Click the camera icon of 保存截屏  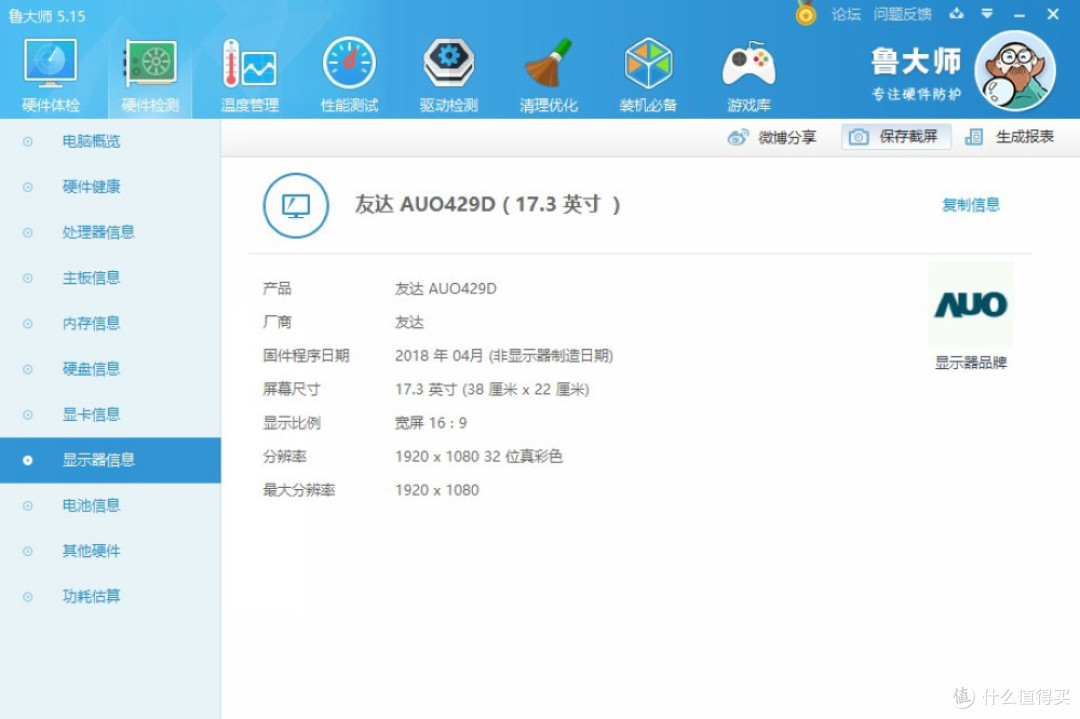point(858,137)
